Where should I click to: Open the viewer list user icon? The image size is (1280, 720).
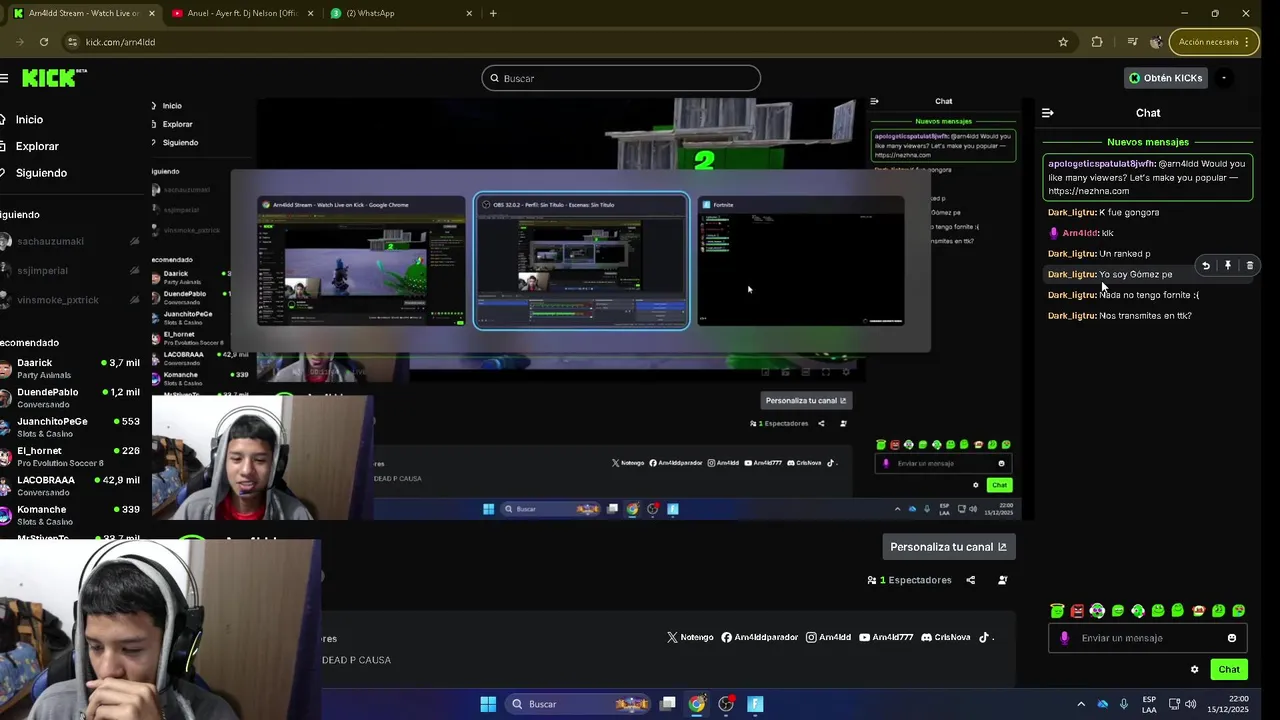(1003, 580)
